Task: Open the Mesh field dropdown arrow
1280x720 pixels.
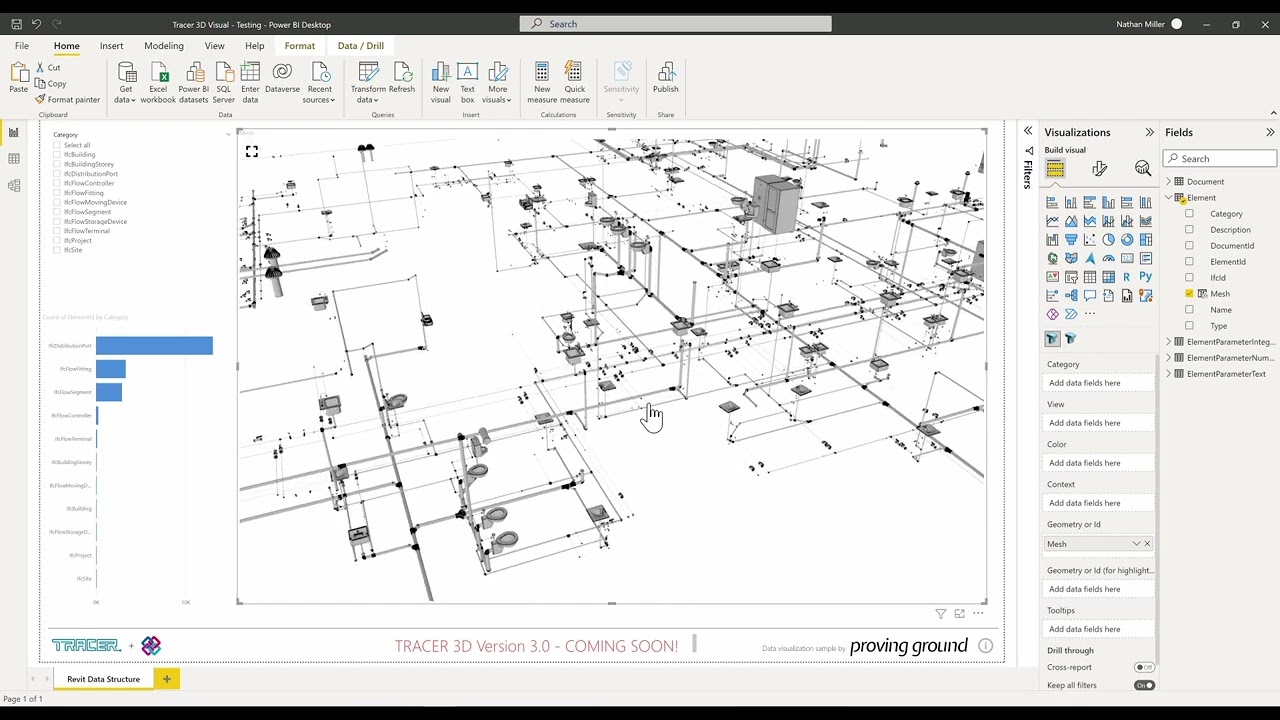Action: tap(1136, 544)
